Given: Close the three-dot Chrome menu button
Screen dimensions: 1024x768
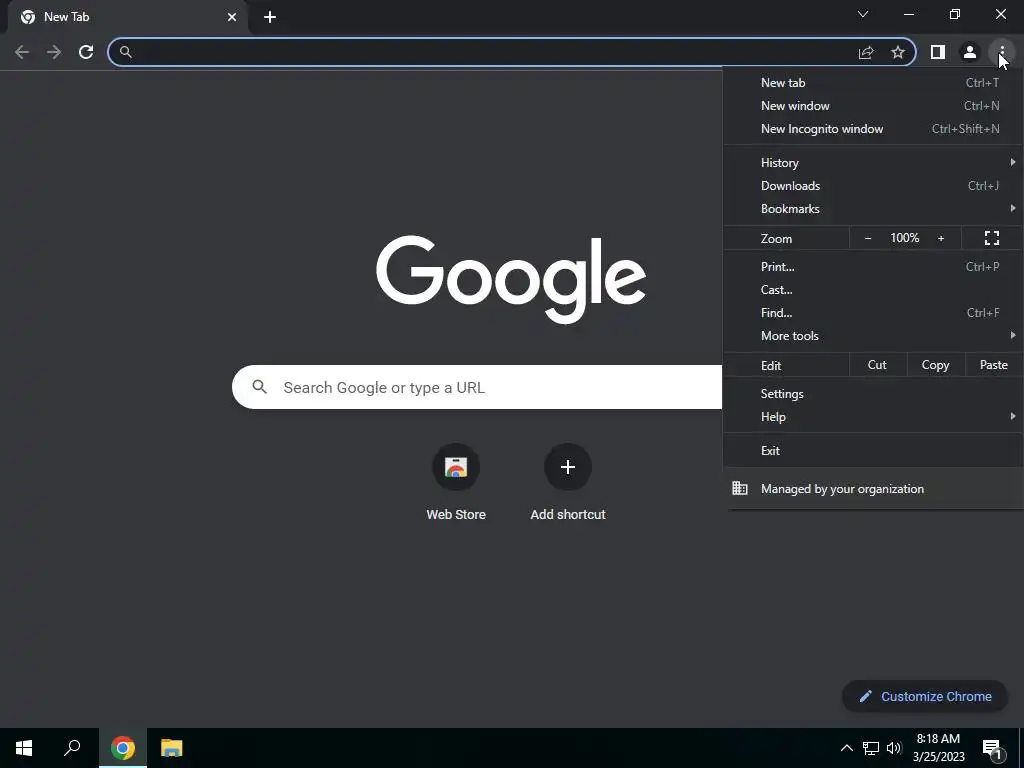Looking at the screenshot, I should pyautogui.click(x=1001, y=52).
